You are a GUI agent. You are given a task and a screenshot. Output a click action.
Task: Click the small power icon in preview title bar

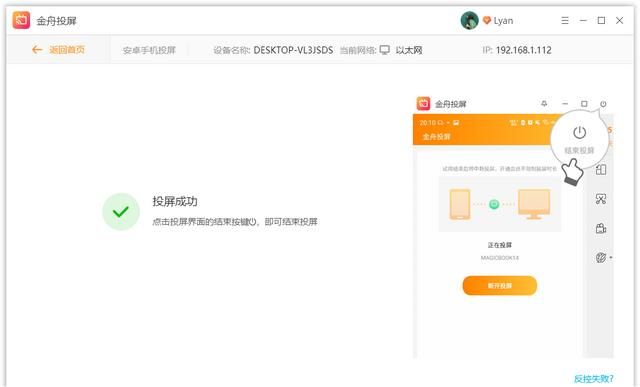click(603, 104)
